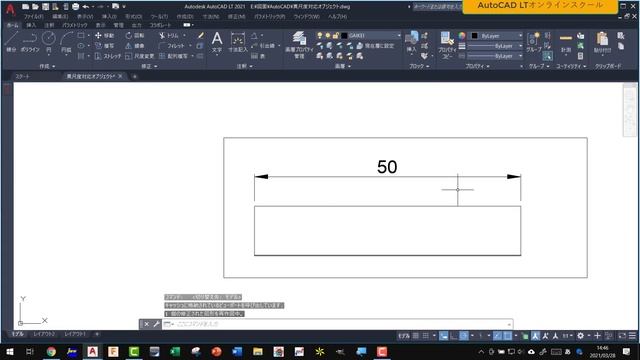Click the Fillet (フィレット) tool

172,46
